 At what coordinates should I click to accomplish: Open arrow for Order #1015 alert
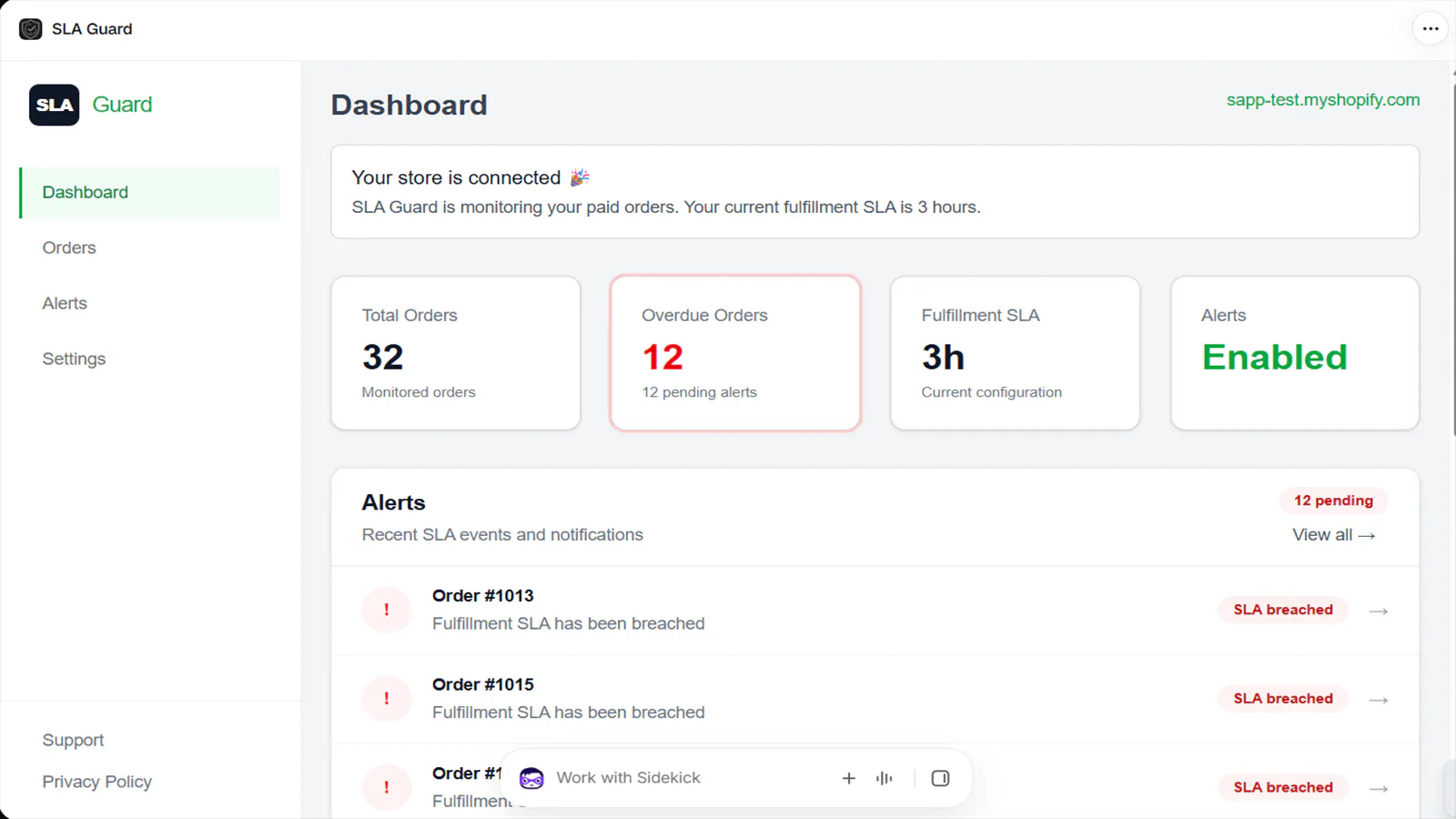point(1379,700)
